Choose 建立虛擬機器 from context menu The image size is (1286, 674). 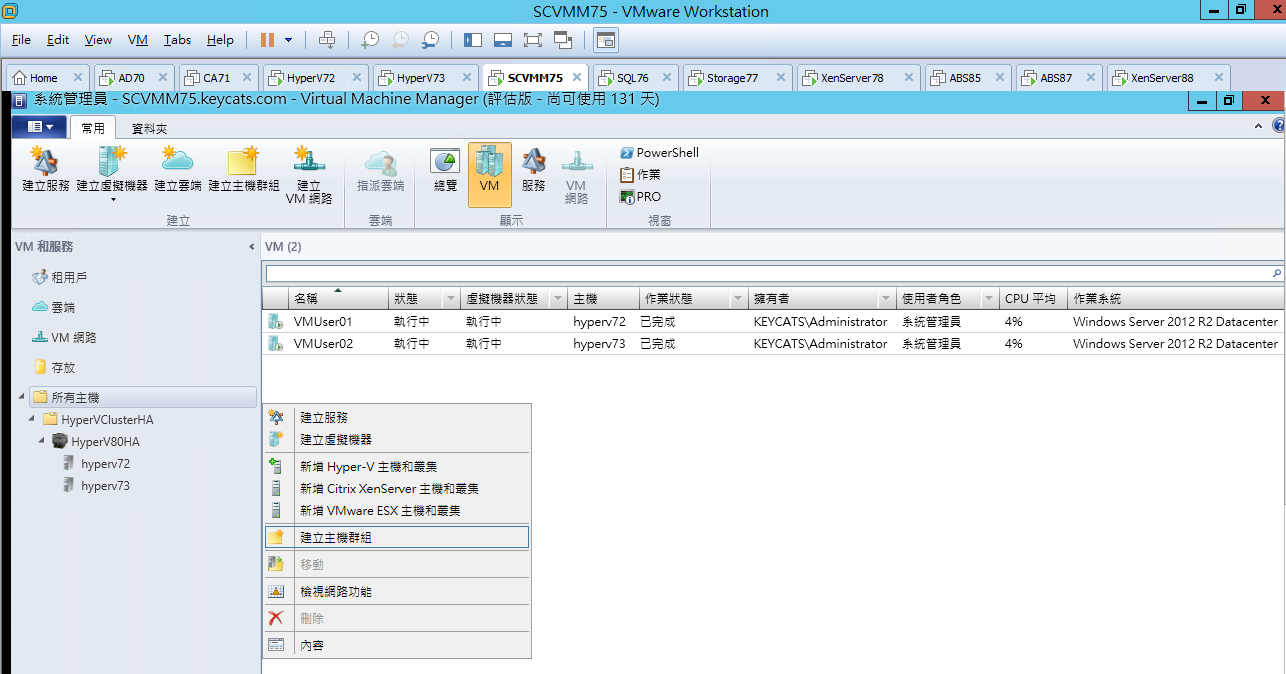pyautogui.click(x=397, y=439)
